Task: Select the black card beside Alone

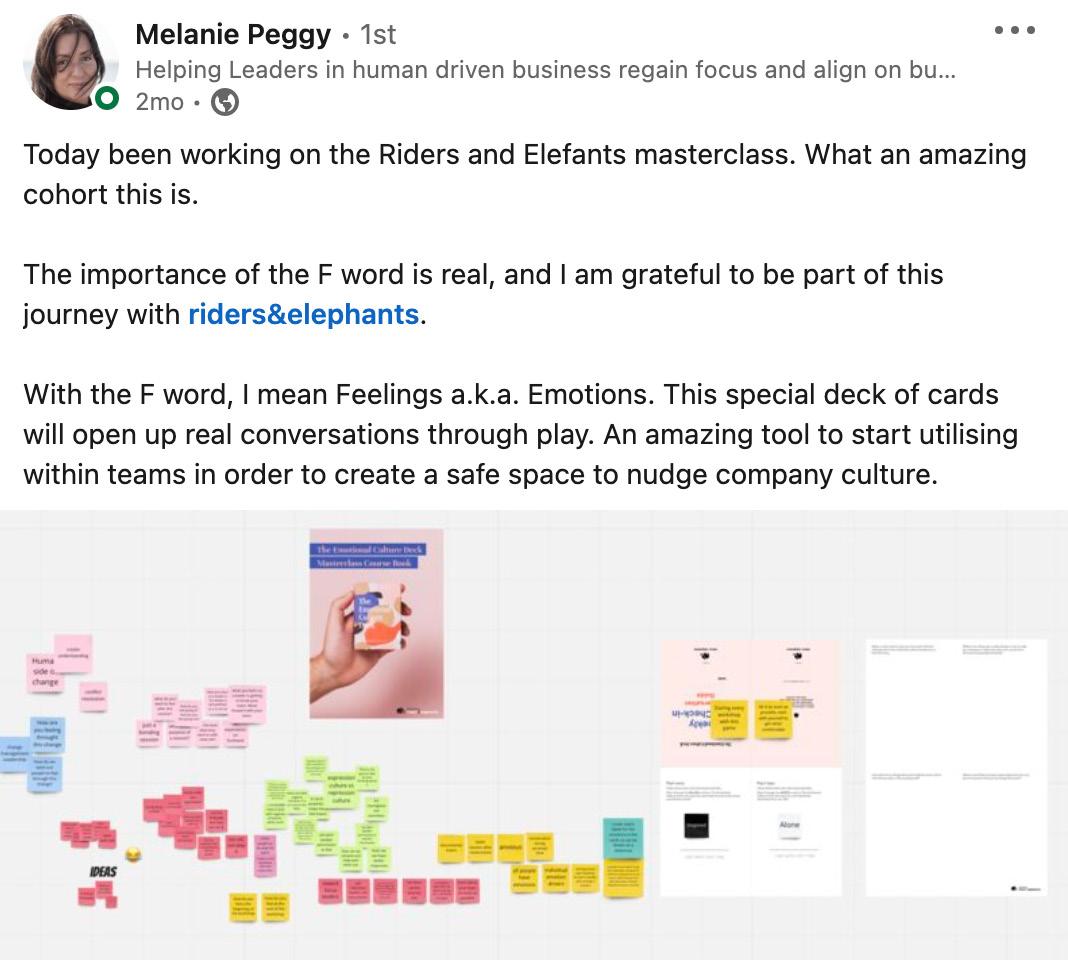Action: click(696, 826)
